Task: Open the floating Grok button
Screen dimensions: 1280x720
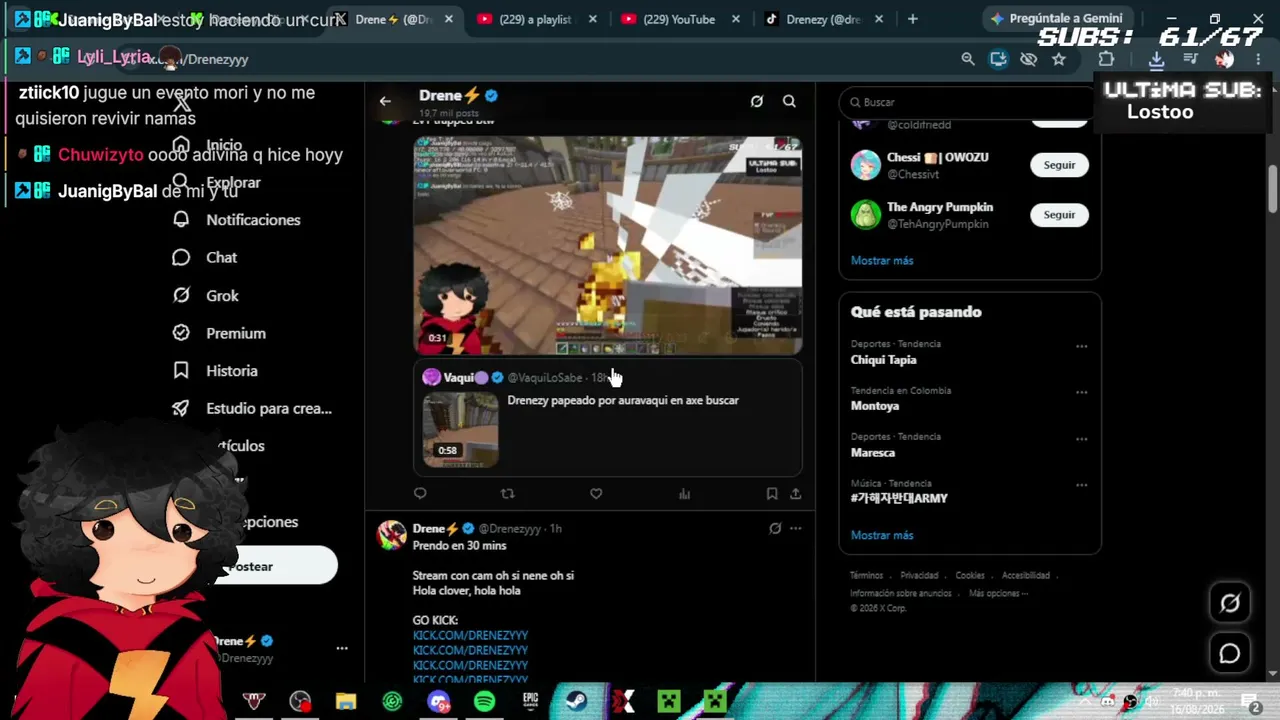Action: tap(1230, 603)
